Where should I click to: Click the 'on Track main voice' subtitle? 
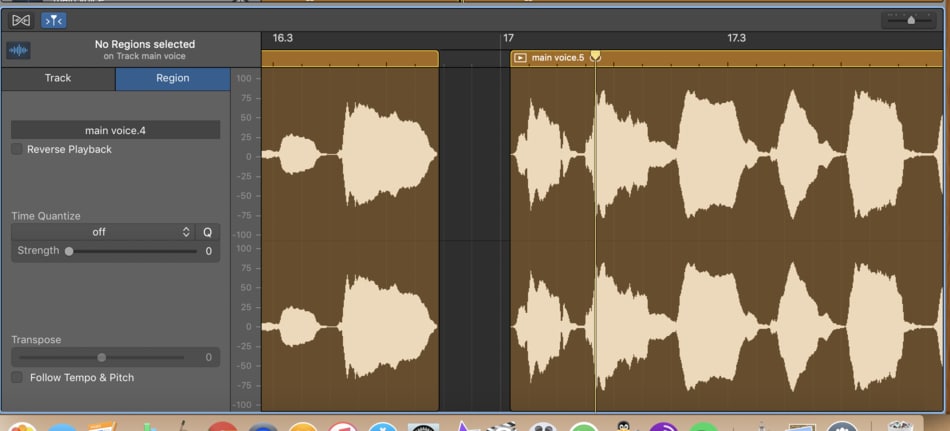[144, 56]
